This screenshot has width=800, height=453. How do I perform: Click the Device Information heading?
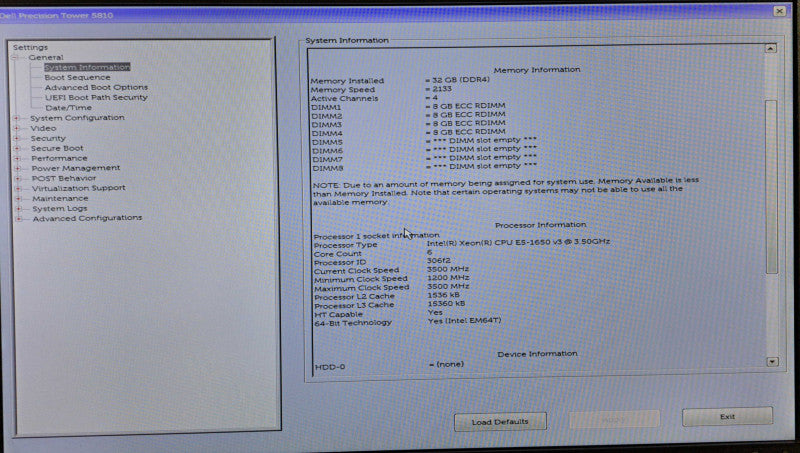537,354
